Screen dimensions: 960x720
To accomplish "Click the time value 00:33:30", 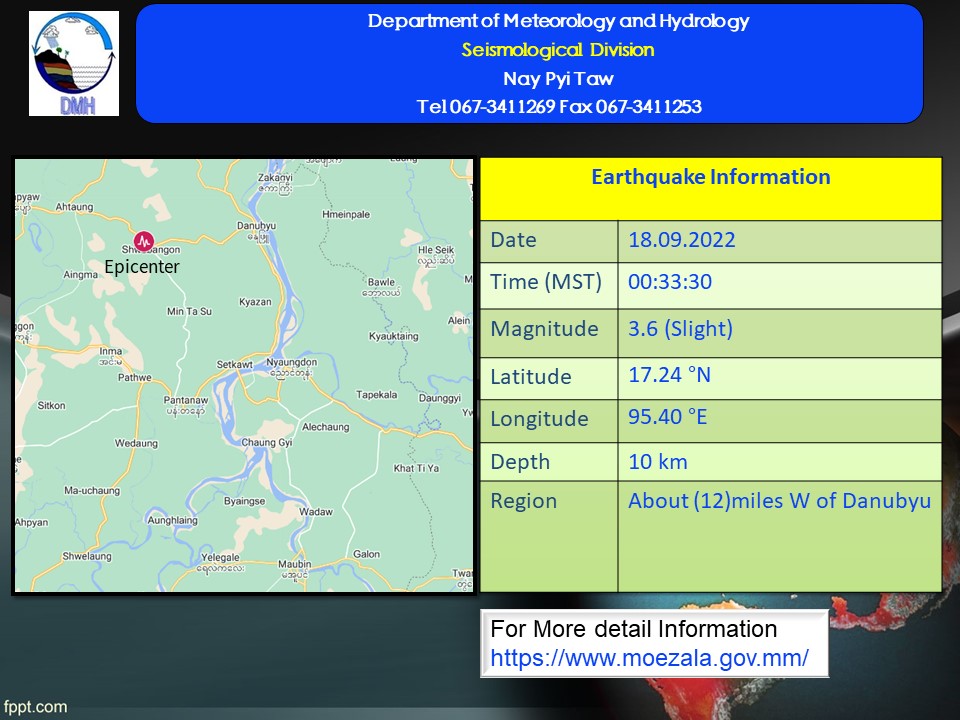I will [x=670, y=282].
